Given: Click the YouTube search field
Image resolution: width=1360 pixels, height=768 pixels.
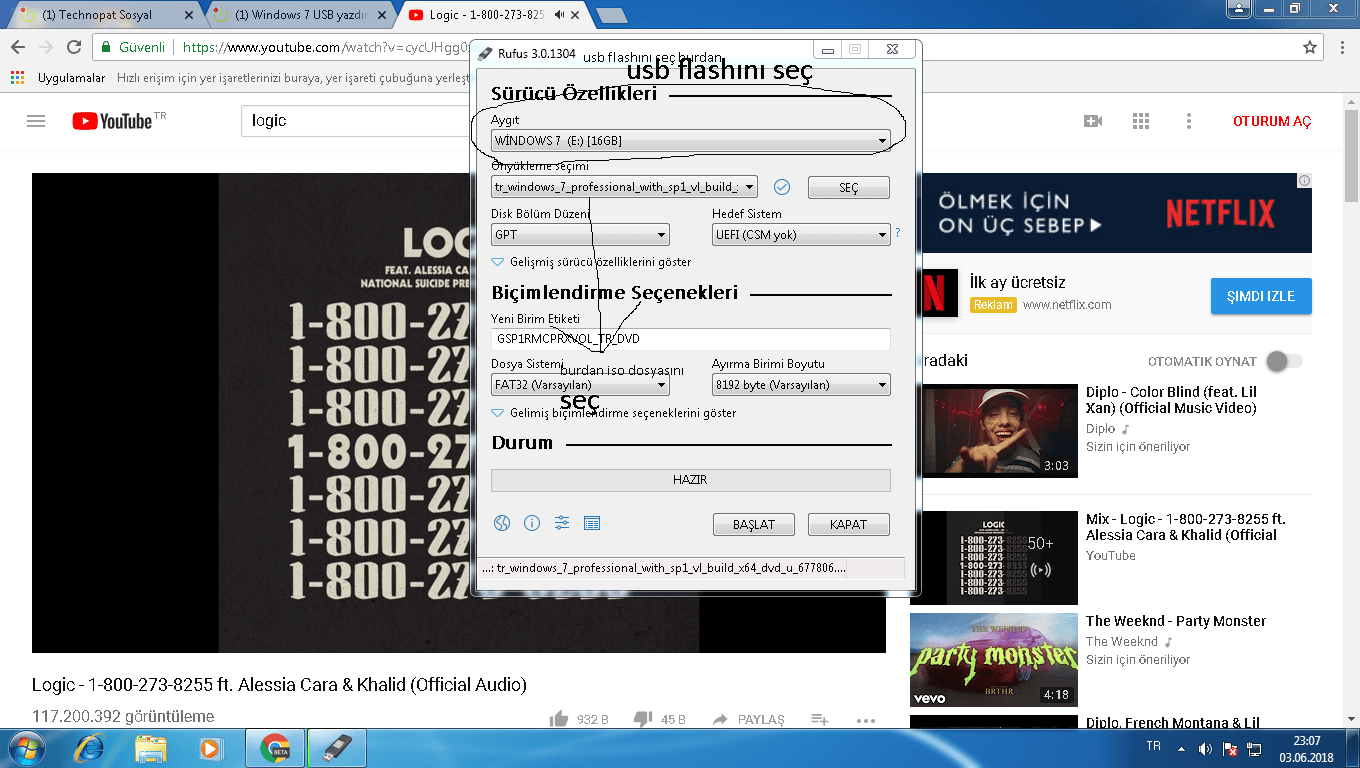Looking at the screenshot, I should pos(355,121).
